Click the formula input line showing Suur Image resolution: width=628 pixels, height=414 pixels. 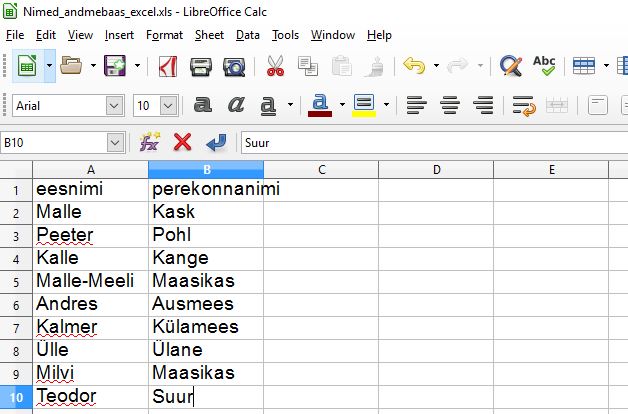tap(435, 143)
